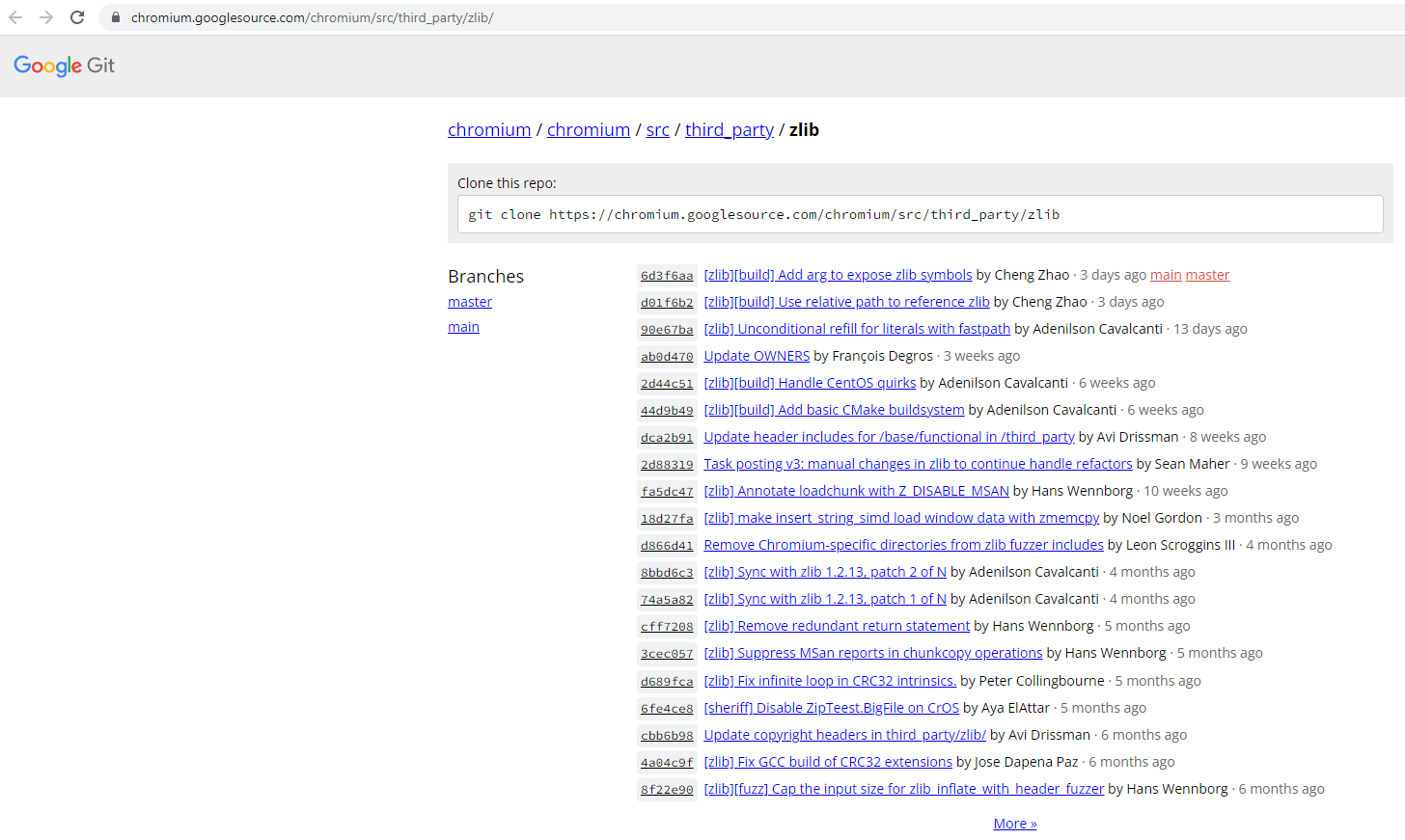Open 'Remove redundant return statement' commit

pyautogui.click(x=837, y=626)
